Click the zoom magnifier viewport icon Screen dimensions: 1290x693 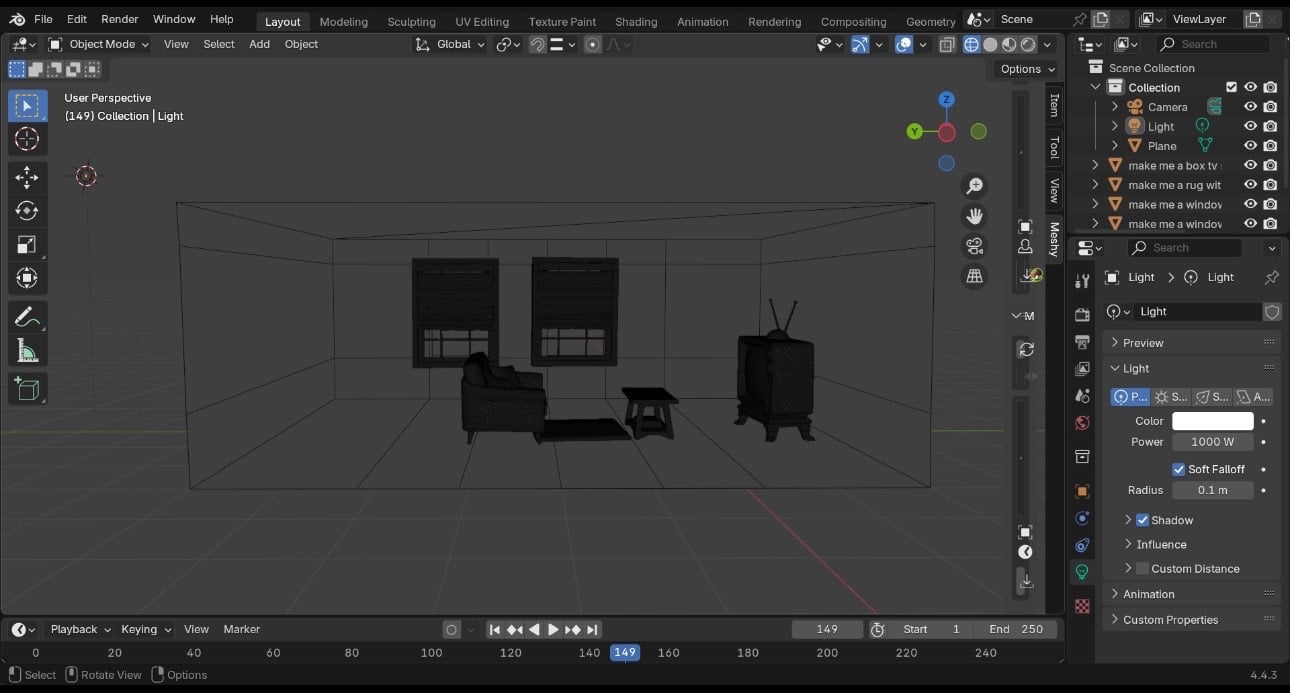974,186
